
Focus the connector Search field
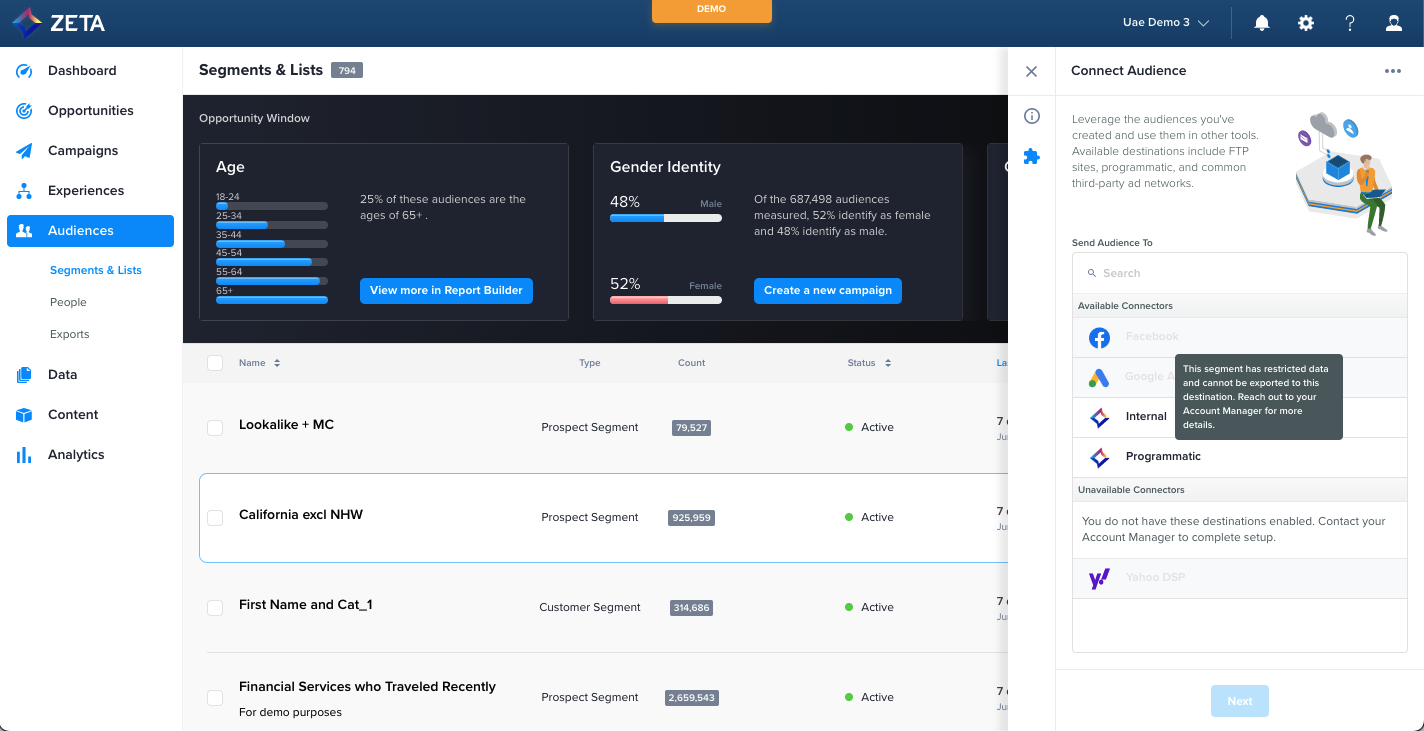(1240, 273)
